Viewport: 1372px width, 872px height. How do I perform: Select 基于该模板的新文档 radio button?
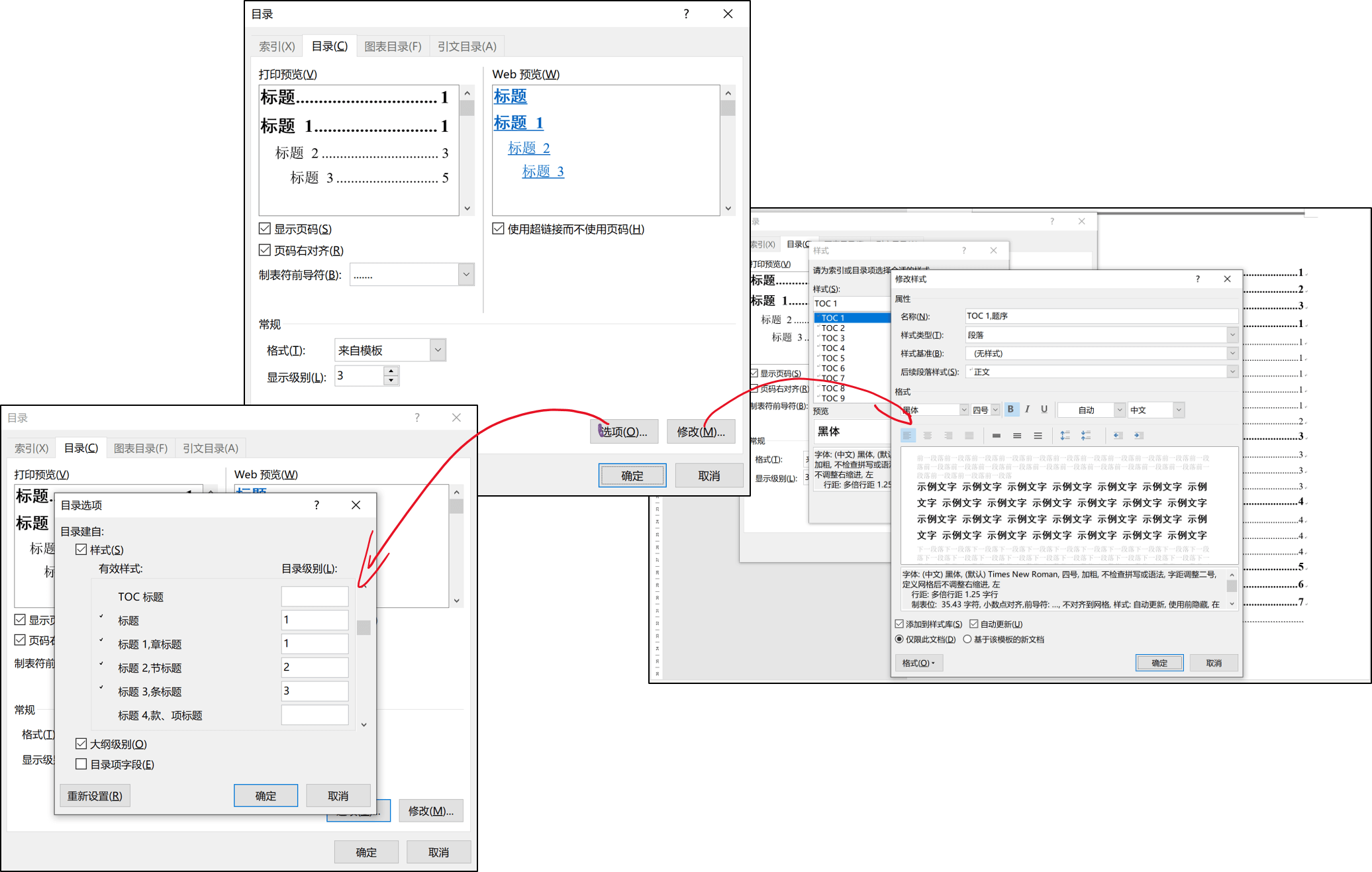(x=967, y=639)
